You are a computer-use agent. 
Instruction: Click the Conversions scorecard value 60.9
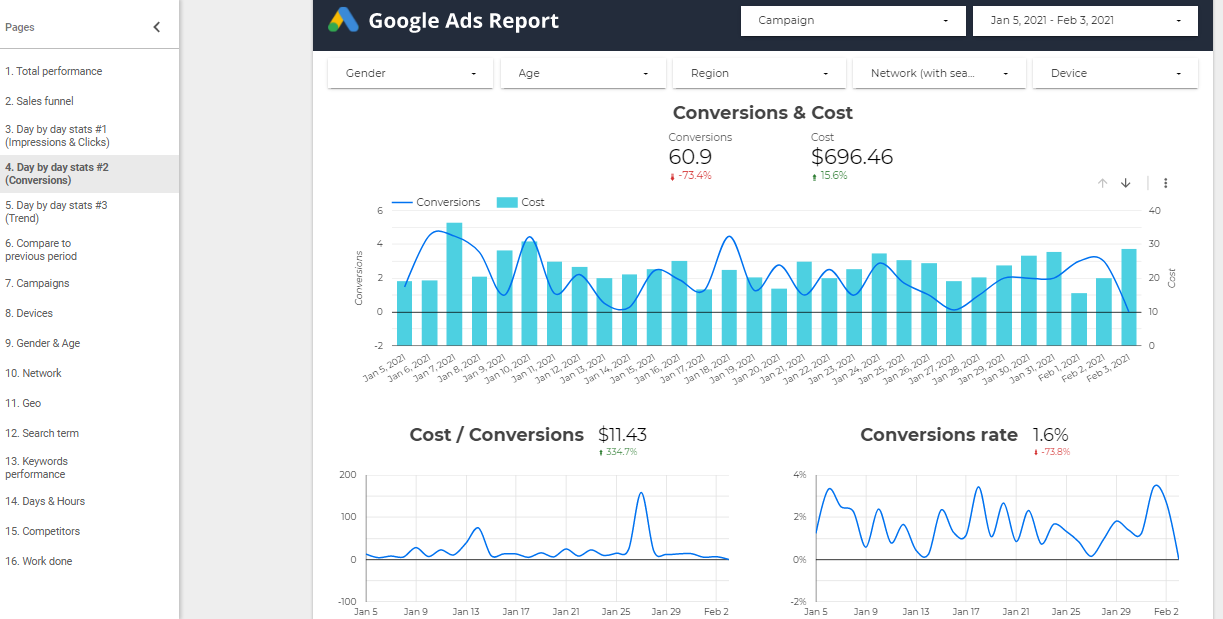(x=690, y=157)
